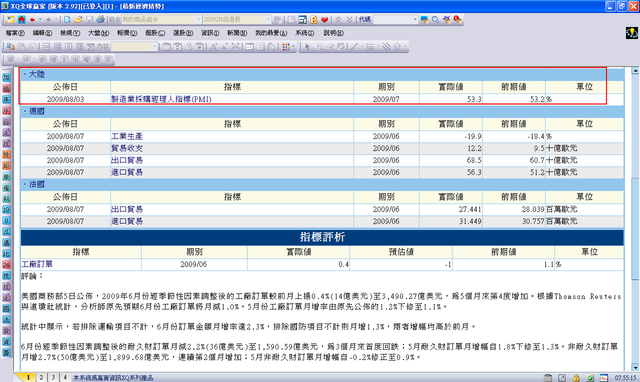640x382 pixels.
Task: Open the 檔案(F) menu
Action: [x=15, y=33]
